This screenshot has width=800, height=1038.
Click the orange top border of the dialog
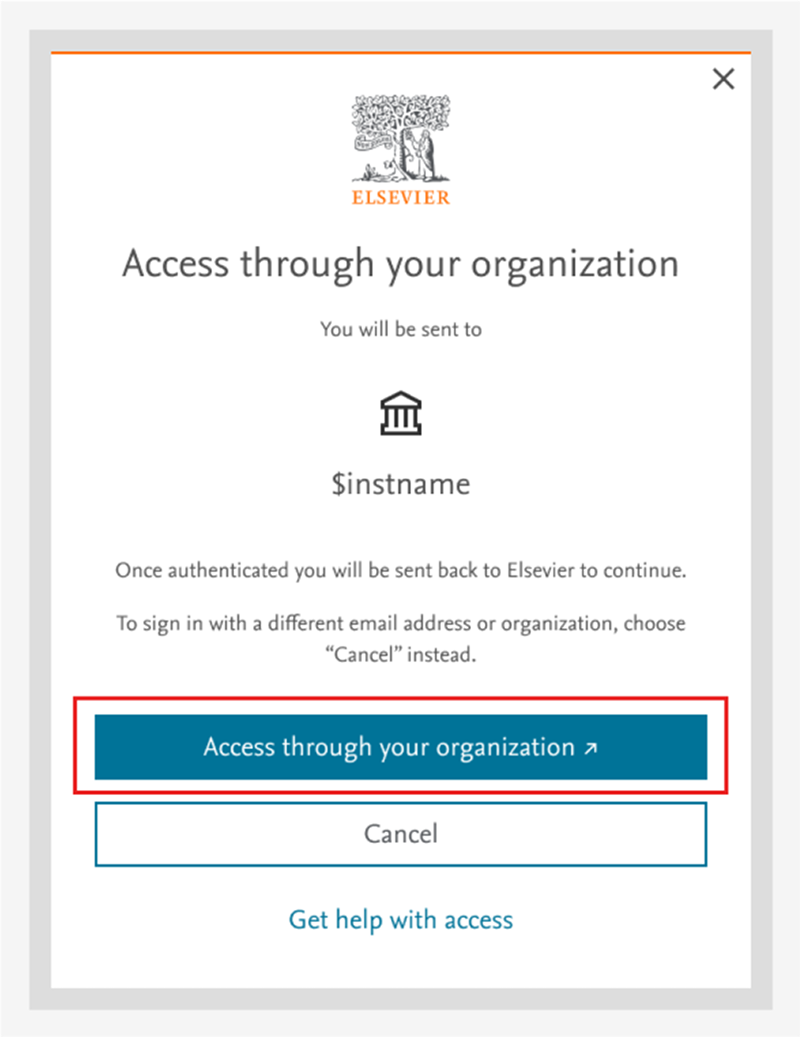coord(400,52)
